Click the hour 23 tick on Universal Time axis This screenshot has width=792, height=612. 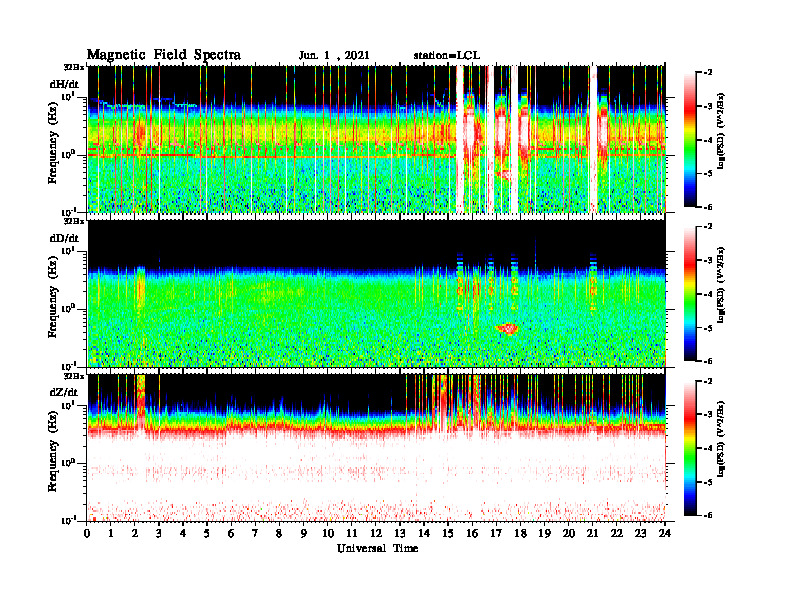640,534
